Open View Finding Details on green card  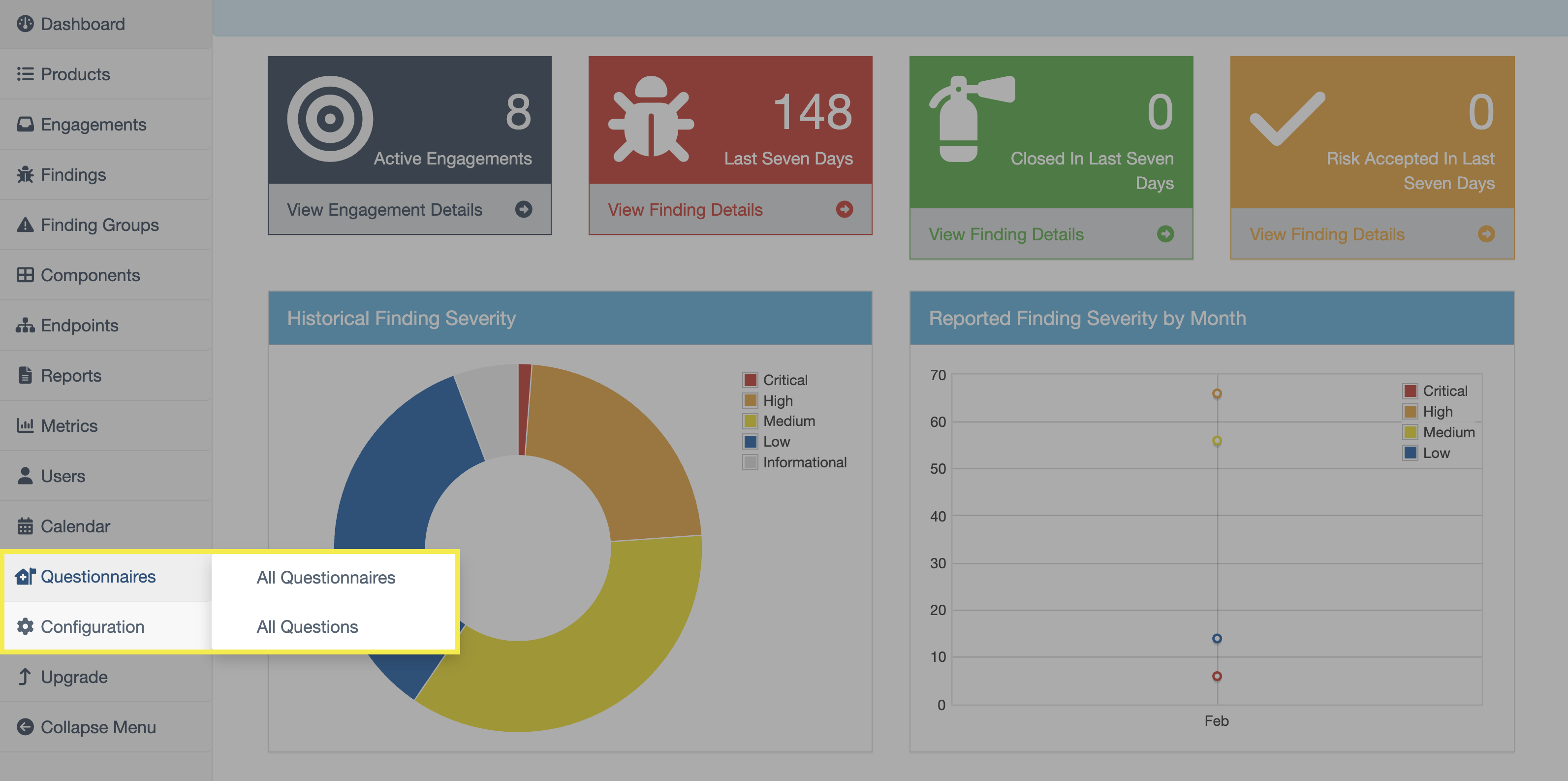pos(1005,234)
